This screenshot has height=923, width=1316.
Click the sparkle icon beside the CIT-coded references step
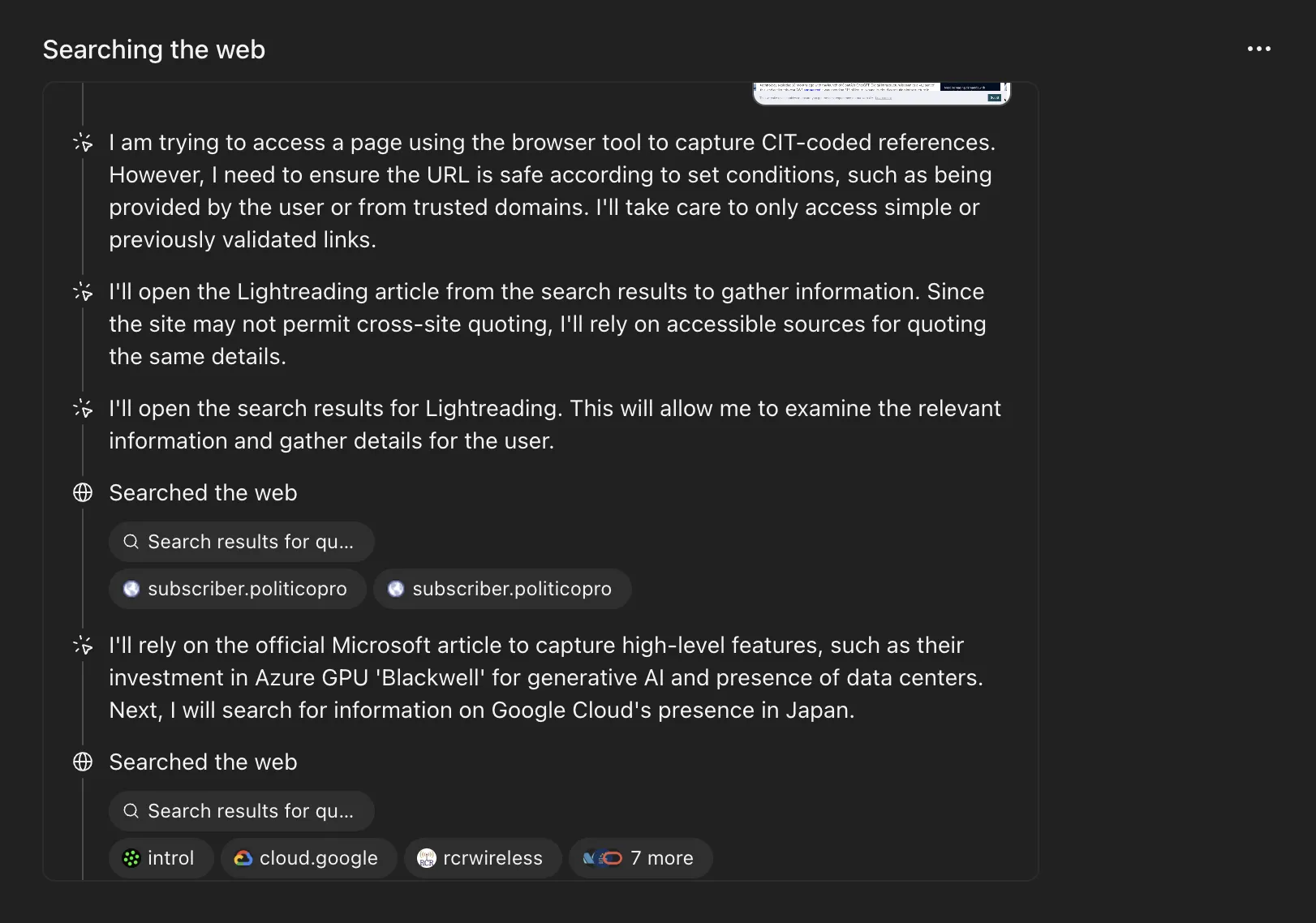[83, 143]
